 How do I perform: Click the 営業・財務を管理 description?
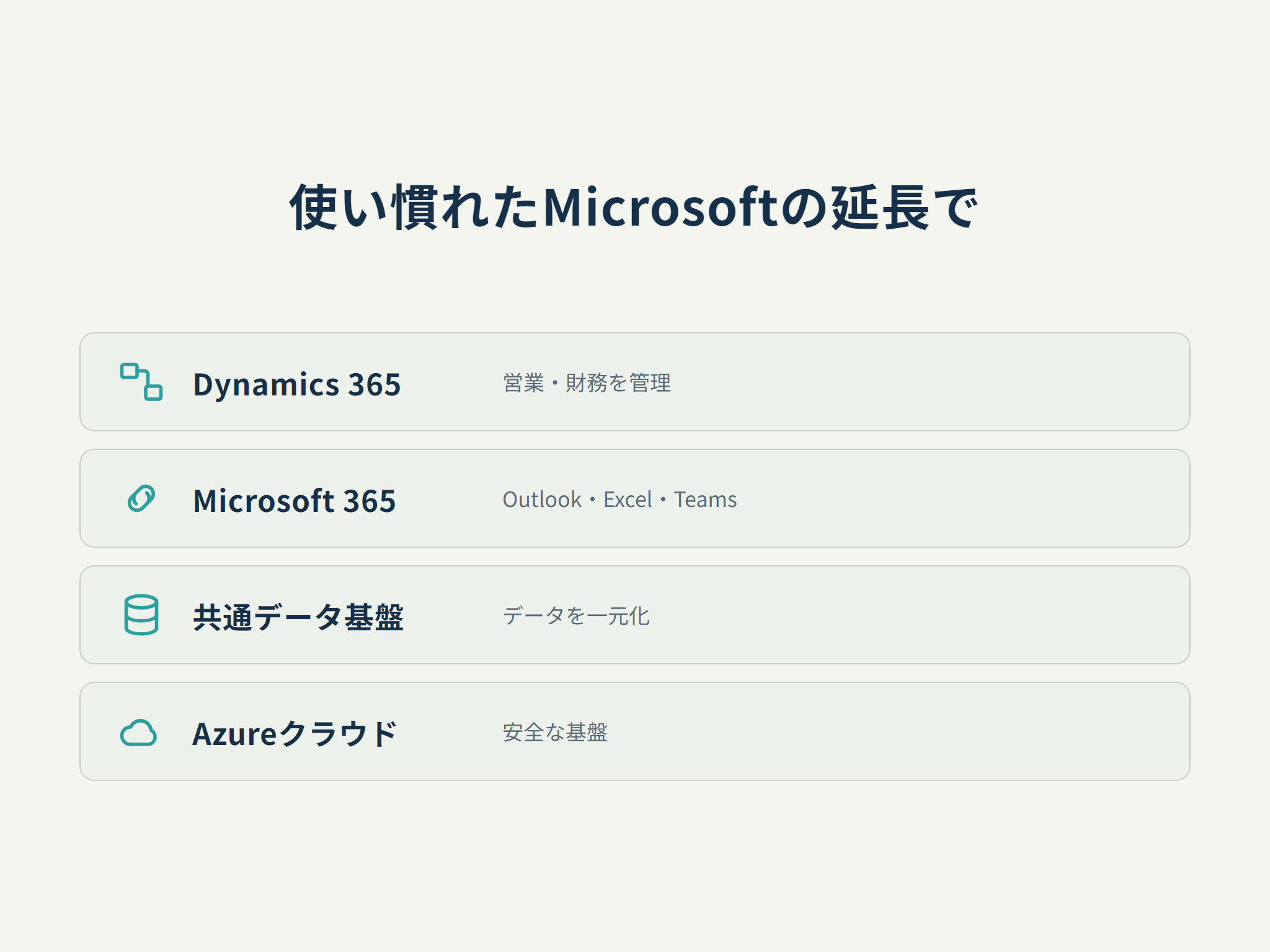click(x=587, y=383)
